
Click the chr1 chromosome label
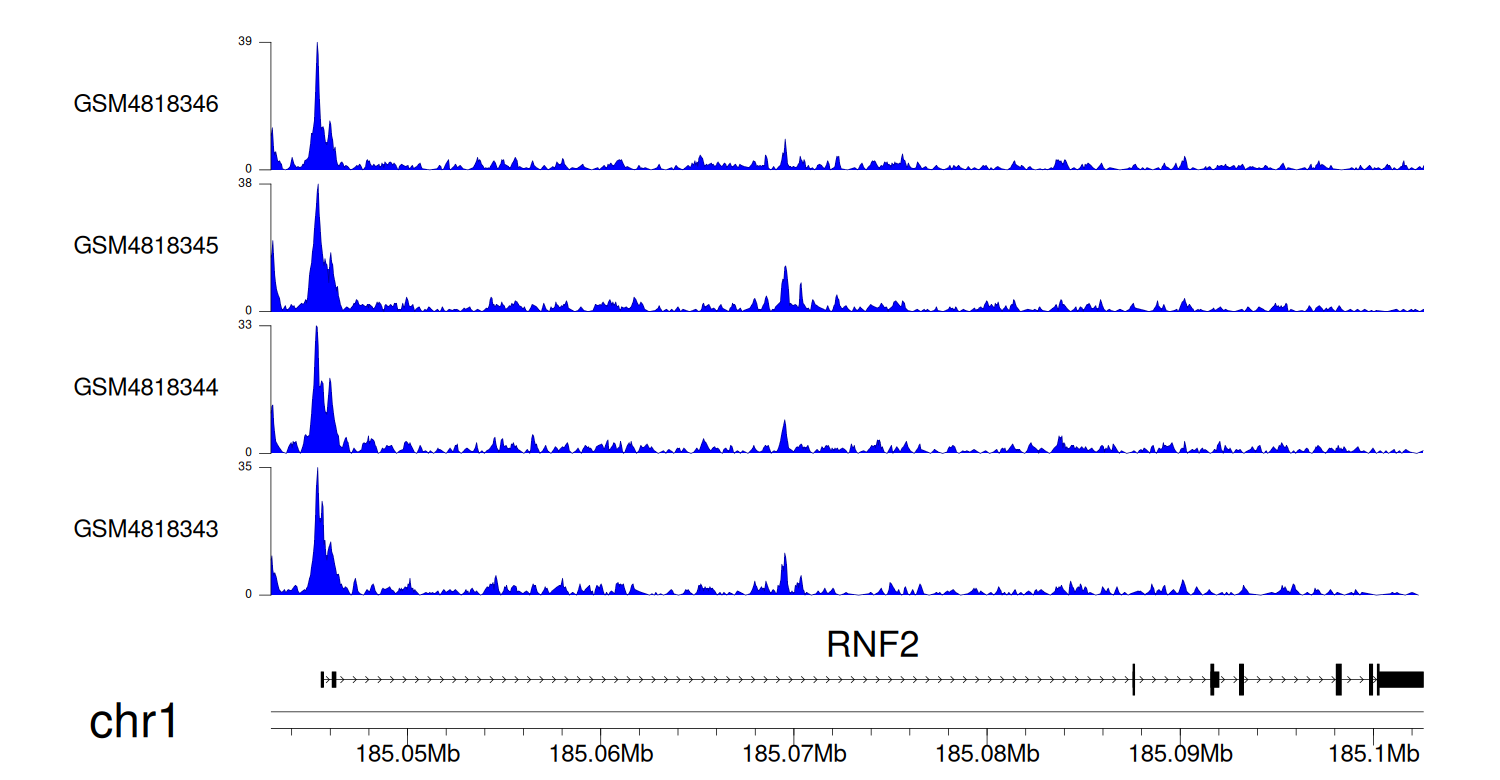[x=134, y=721]
